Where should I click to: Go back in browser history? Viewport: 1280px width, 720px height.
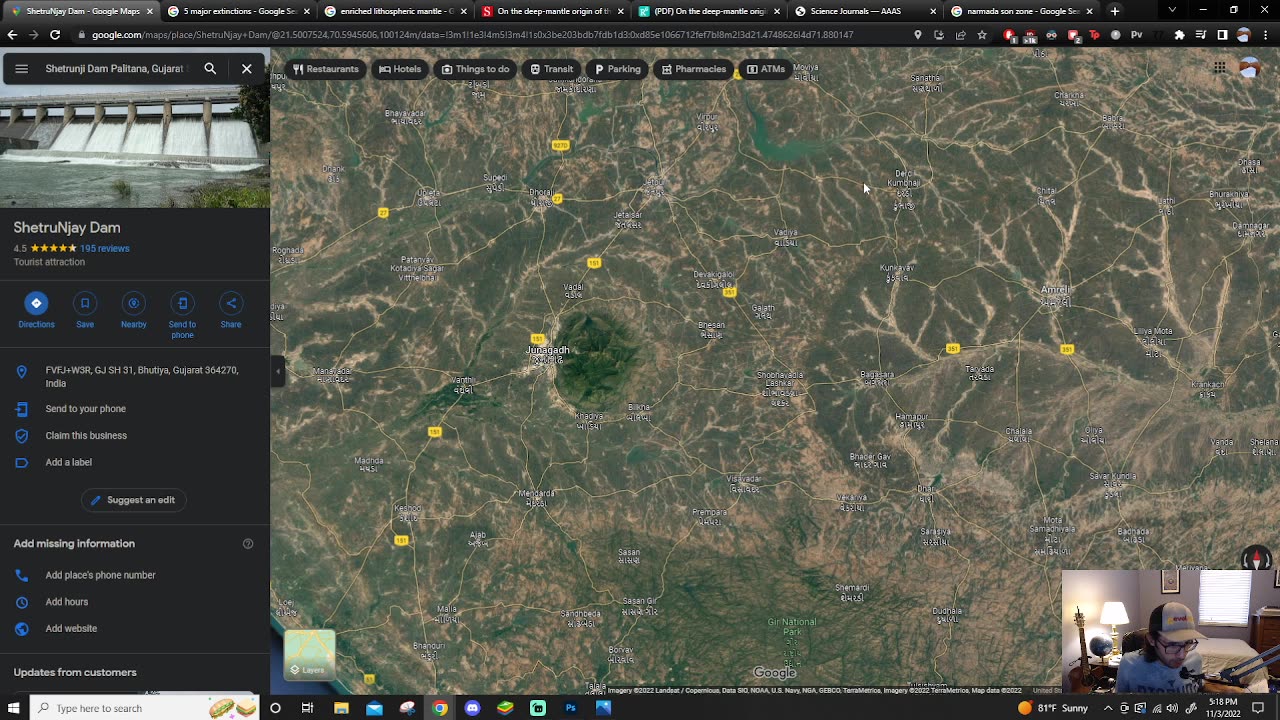12,35
